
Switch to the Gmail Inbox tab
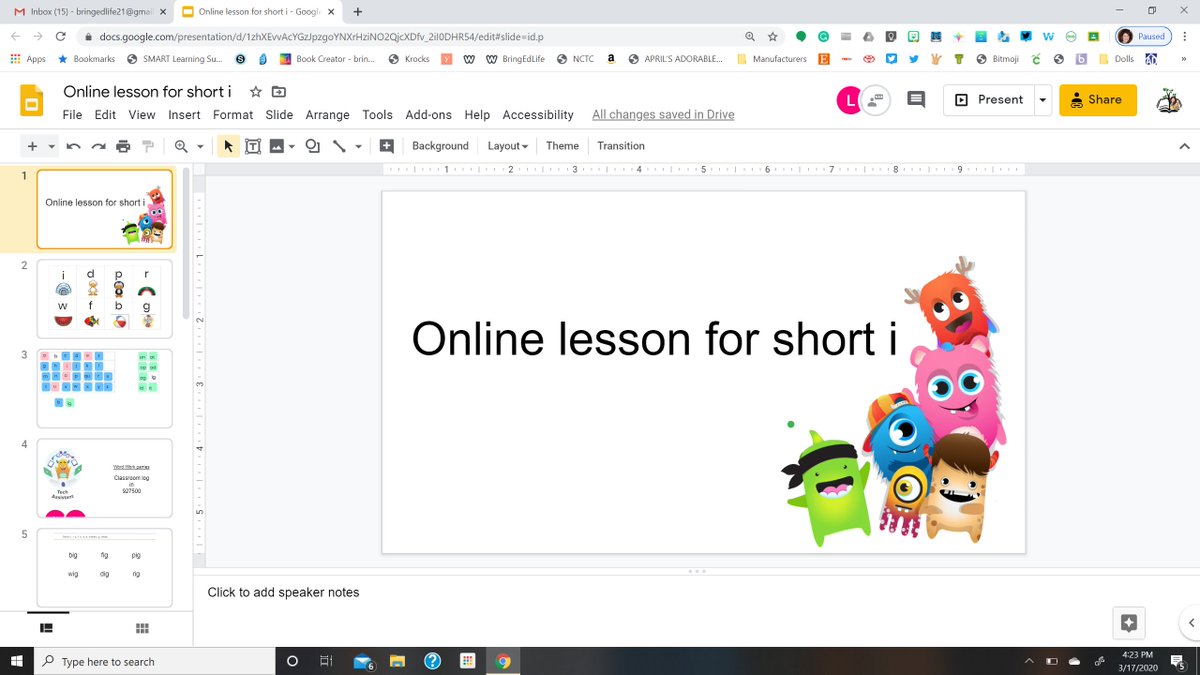88,11
